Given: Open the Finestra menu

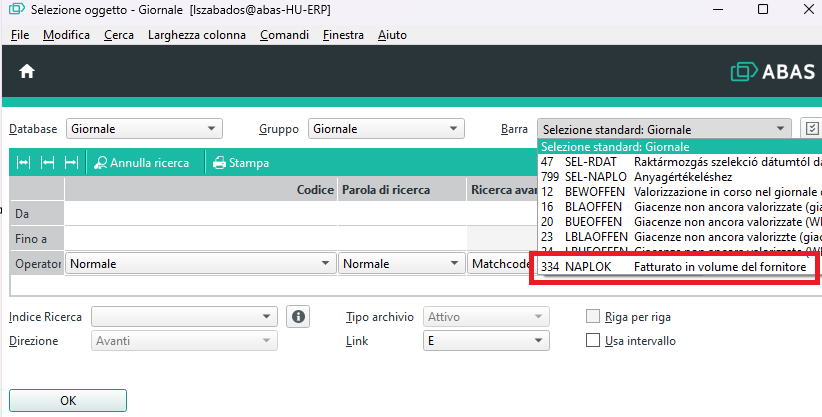Looking at the screenshot, I should (343, 35).
